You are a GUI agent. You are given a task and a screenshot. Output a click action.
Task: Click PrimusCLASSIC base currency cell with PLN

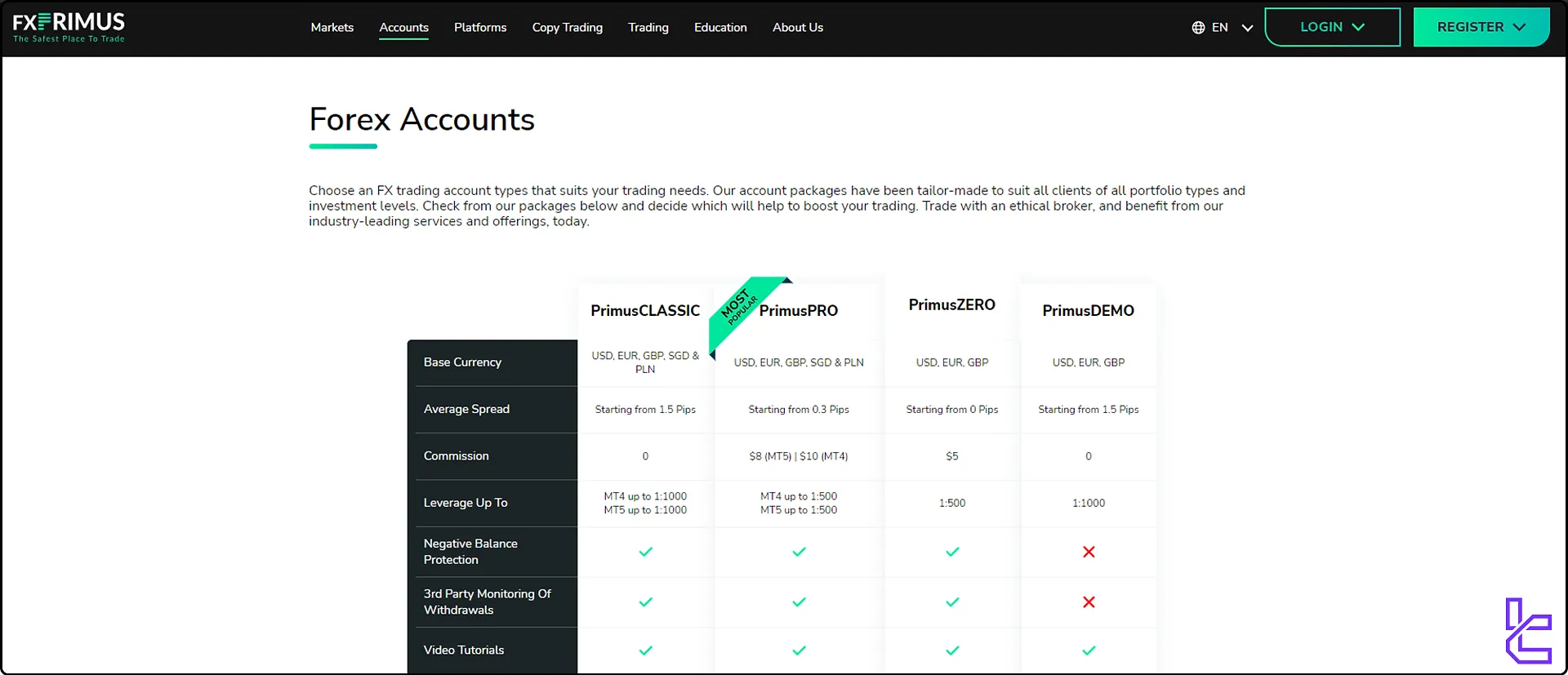645,362
